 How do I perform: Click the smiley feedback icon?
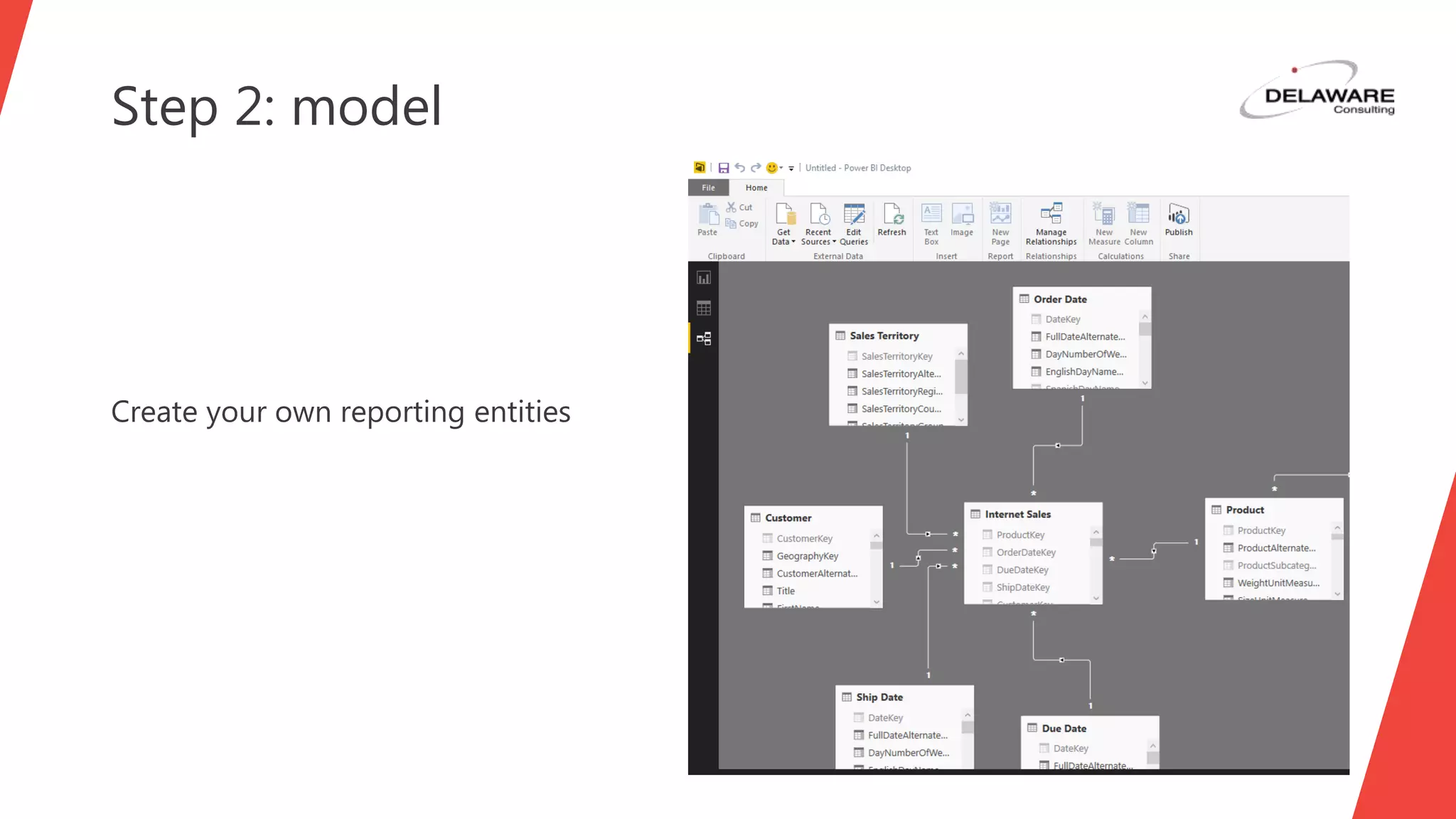(x=771, y=168)
